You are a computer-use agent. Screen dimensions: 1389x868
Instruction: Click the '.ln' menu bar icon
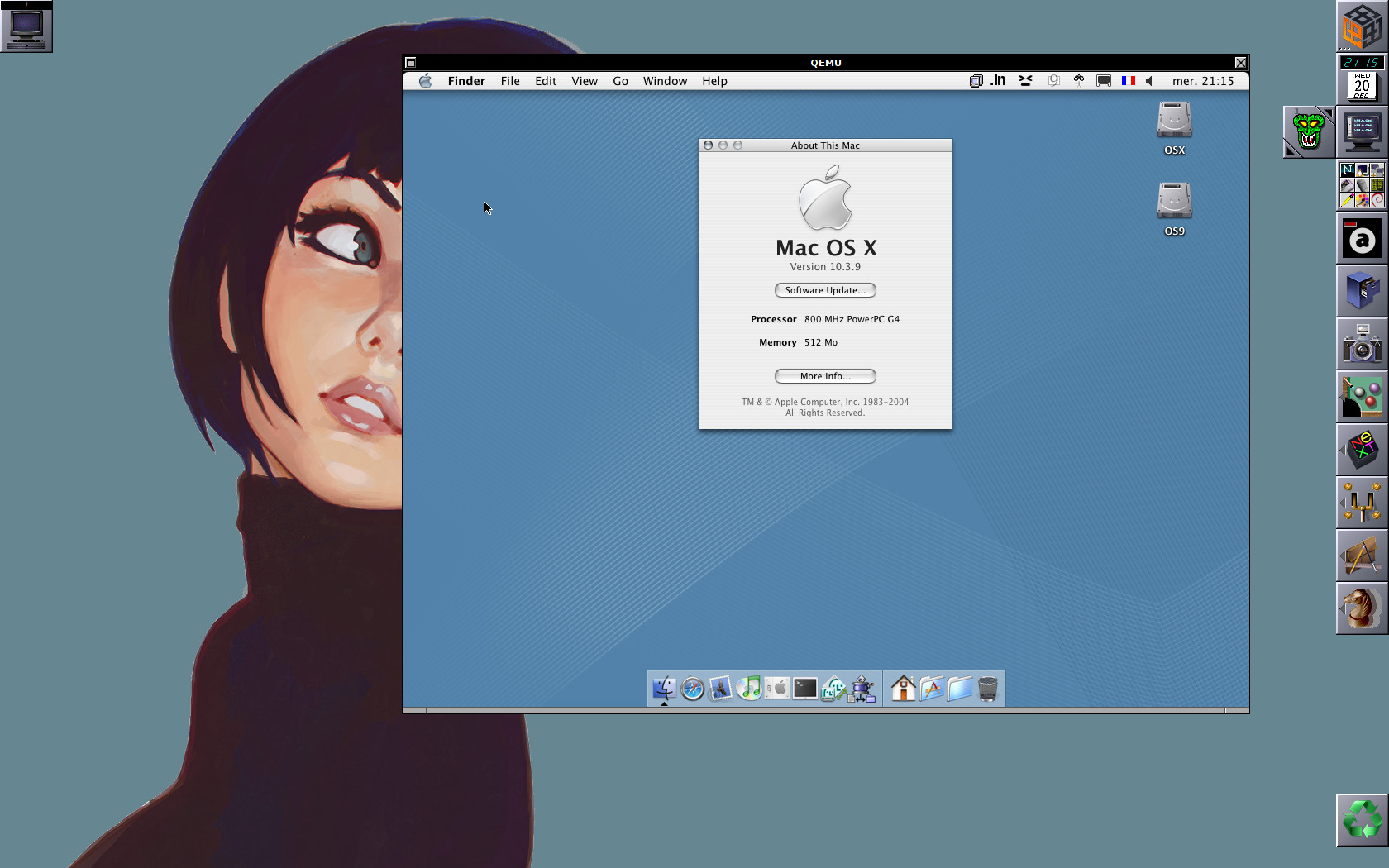[x=999, y=80]
